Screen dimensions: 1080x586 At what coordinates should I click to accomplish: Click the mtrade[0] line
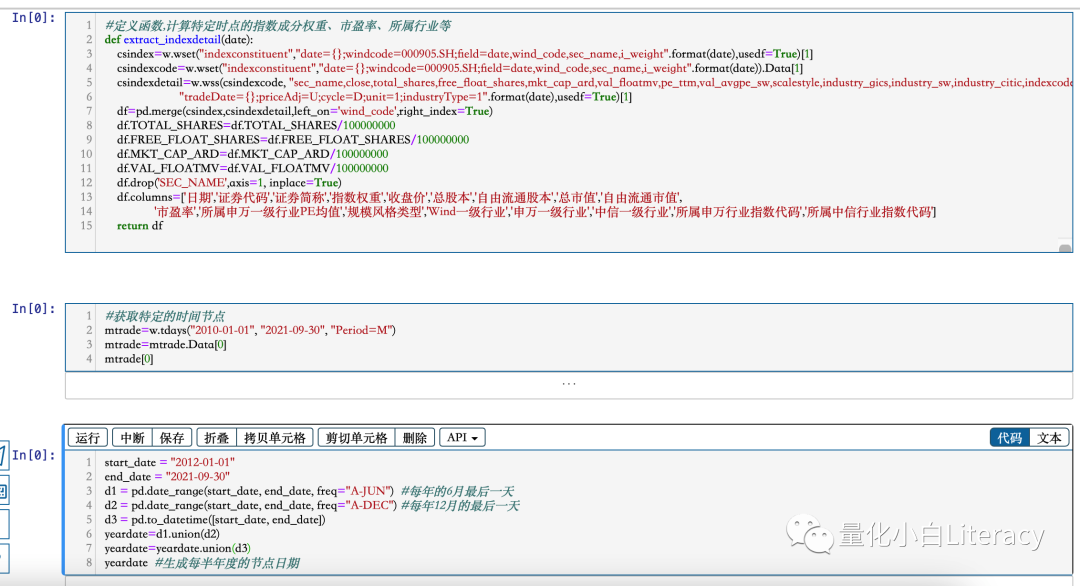[x=129, y=359]
